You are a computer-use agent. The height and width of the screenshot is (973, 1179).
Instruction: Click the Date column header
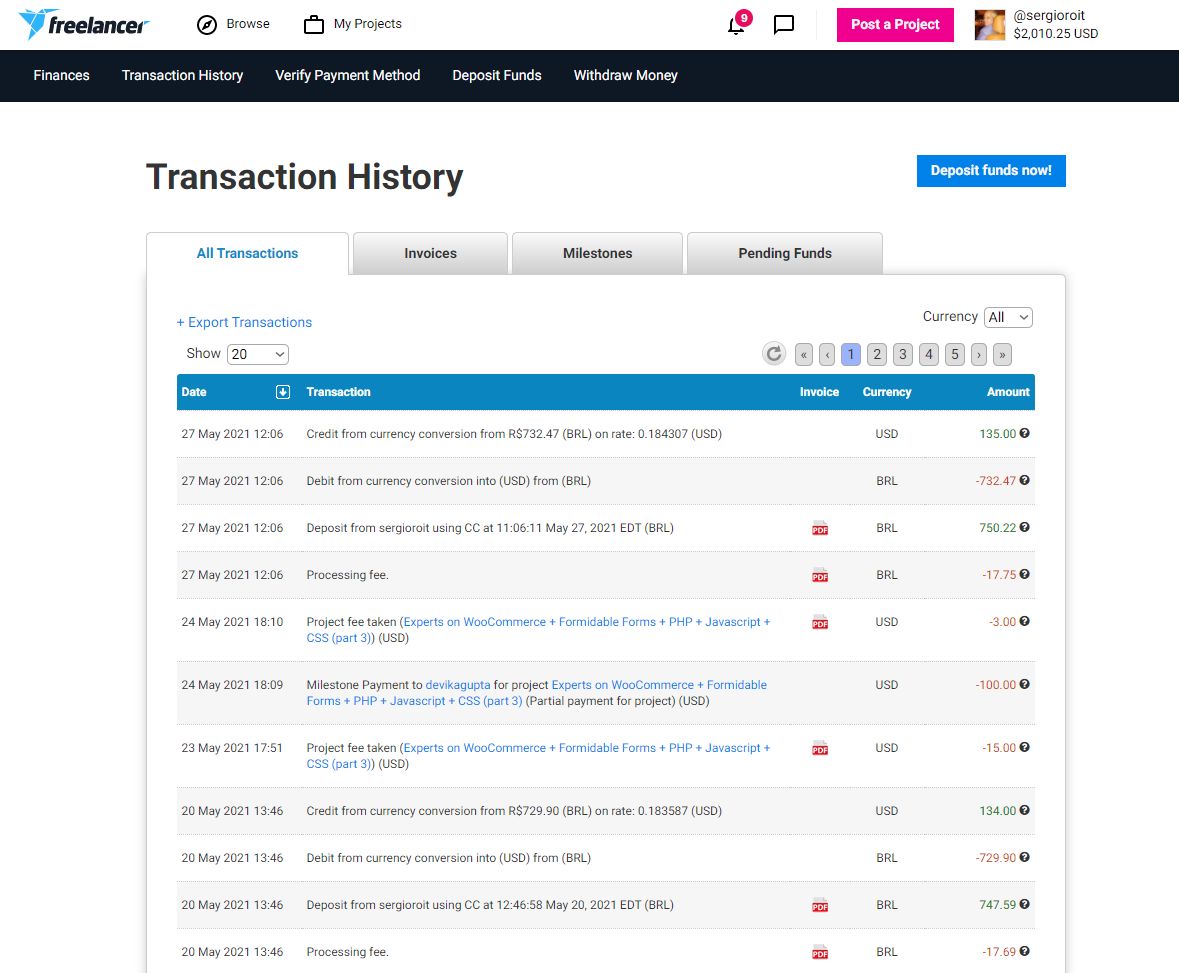point(194,392)
